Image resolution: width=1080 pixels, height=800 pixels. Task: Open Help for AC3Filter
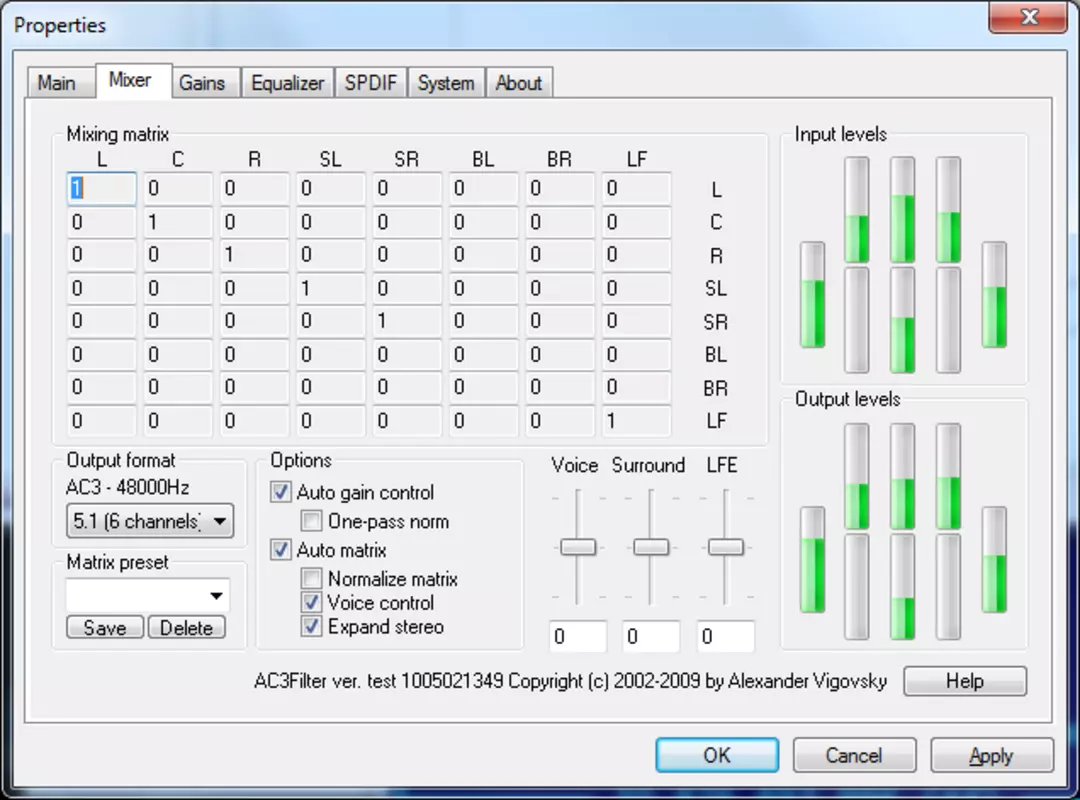(964, 681)
